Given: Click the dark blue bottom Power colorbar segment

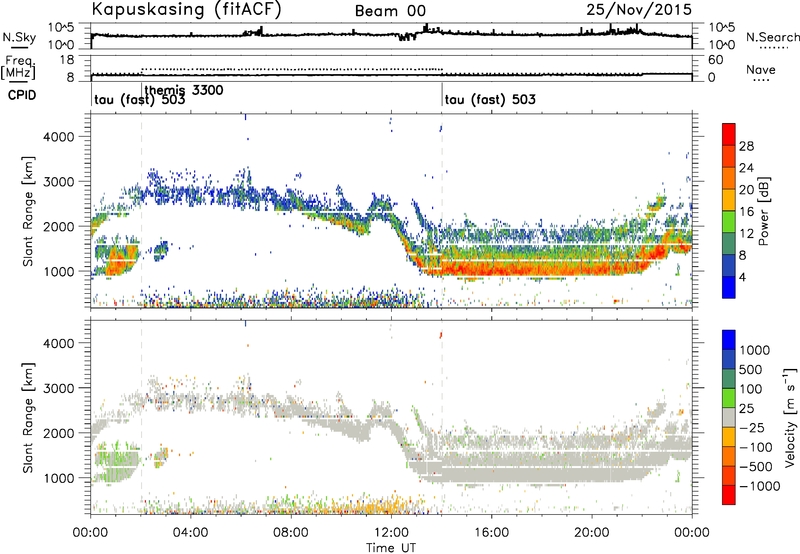Looking at the screenshot, I should 729,287.
